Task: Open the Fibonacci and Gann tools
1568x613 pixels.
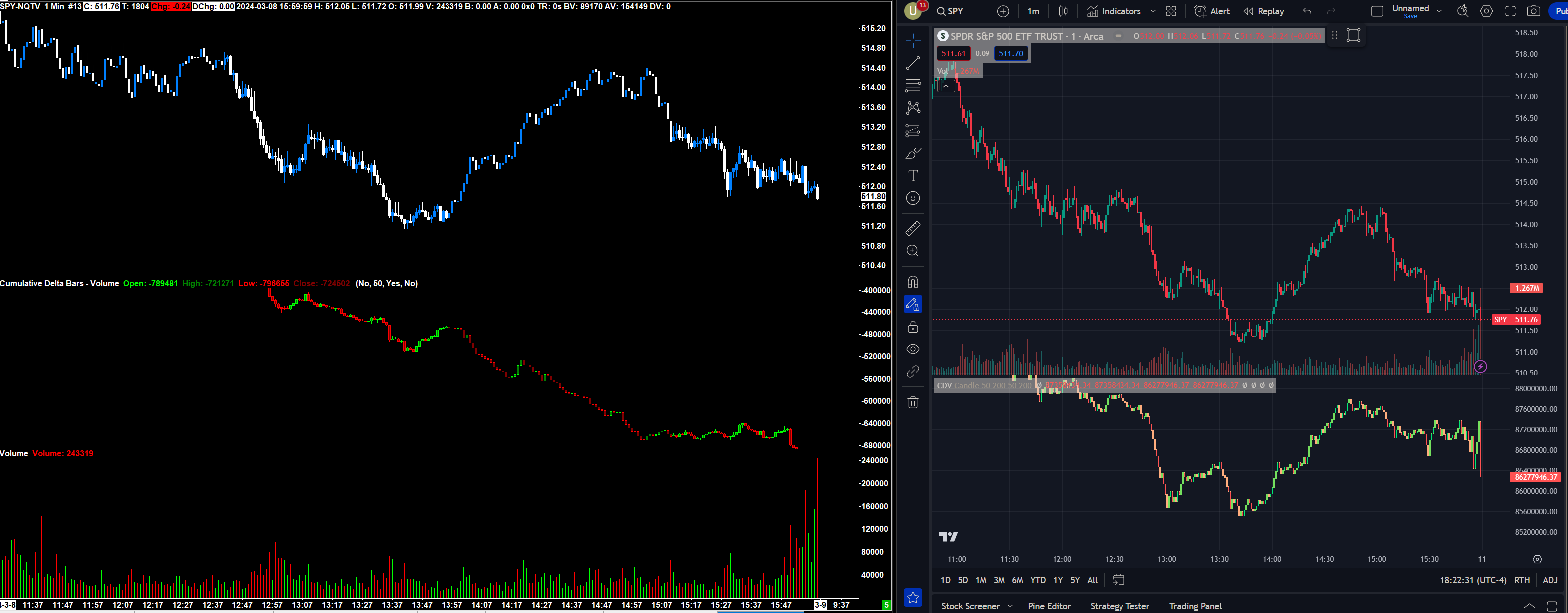Action: point(913,85)
